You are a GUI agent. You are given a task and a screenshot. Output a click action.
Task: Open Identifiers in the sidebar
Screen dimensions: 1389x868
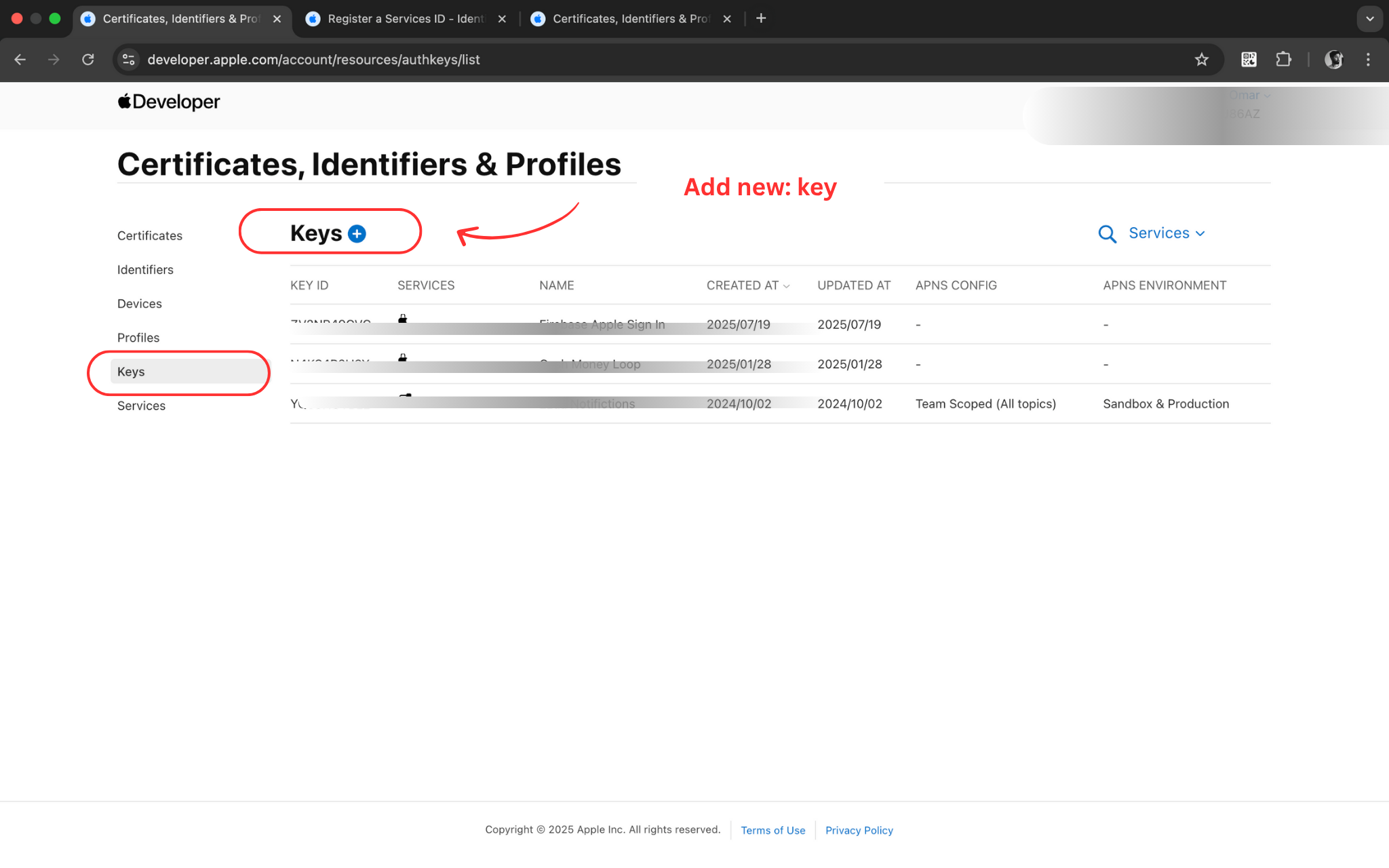coord(145,270)
